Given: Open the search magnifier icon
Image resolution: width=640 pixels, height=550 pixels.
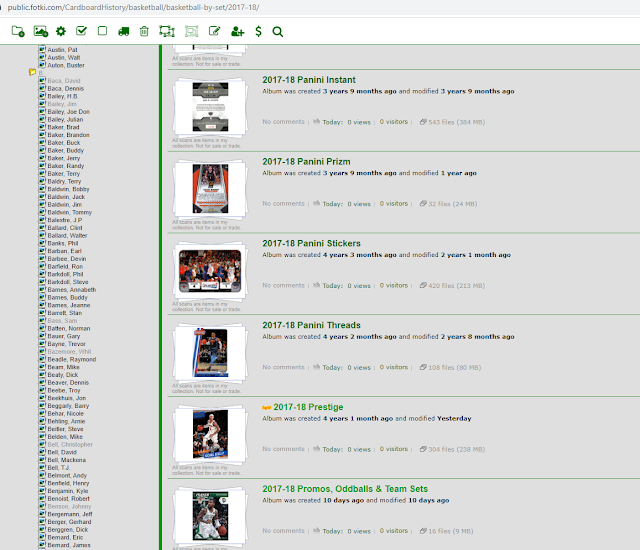Looking at the screenshot, I should coord(278,31).
